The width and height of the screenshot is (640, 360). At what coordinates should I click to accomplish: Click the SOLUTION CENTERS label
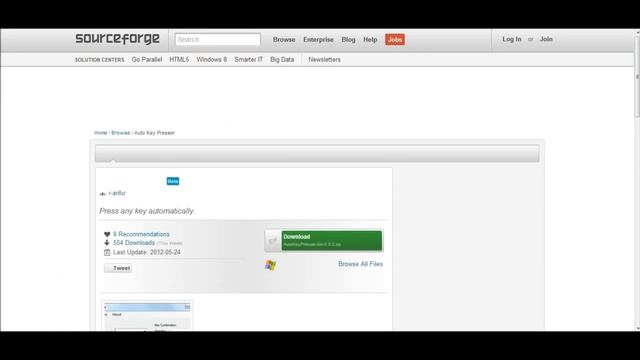point(99,60)
